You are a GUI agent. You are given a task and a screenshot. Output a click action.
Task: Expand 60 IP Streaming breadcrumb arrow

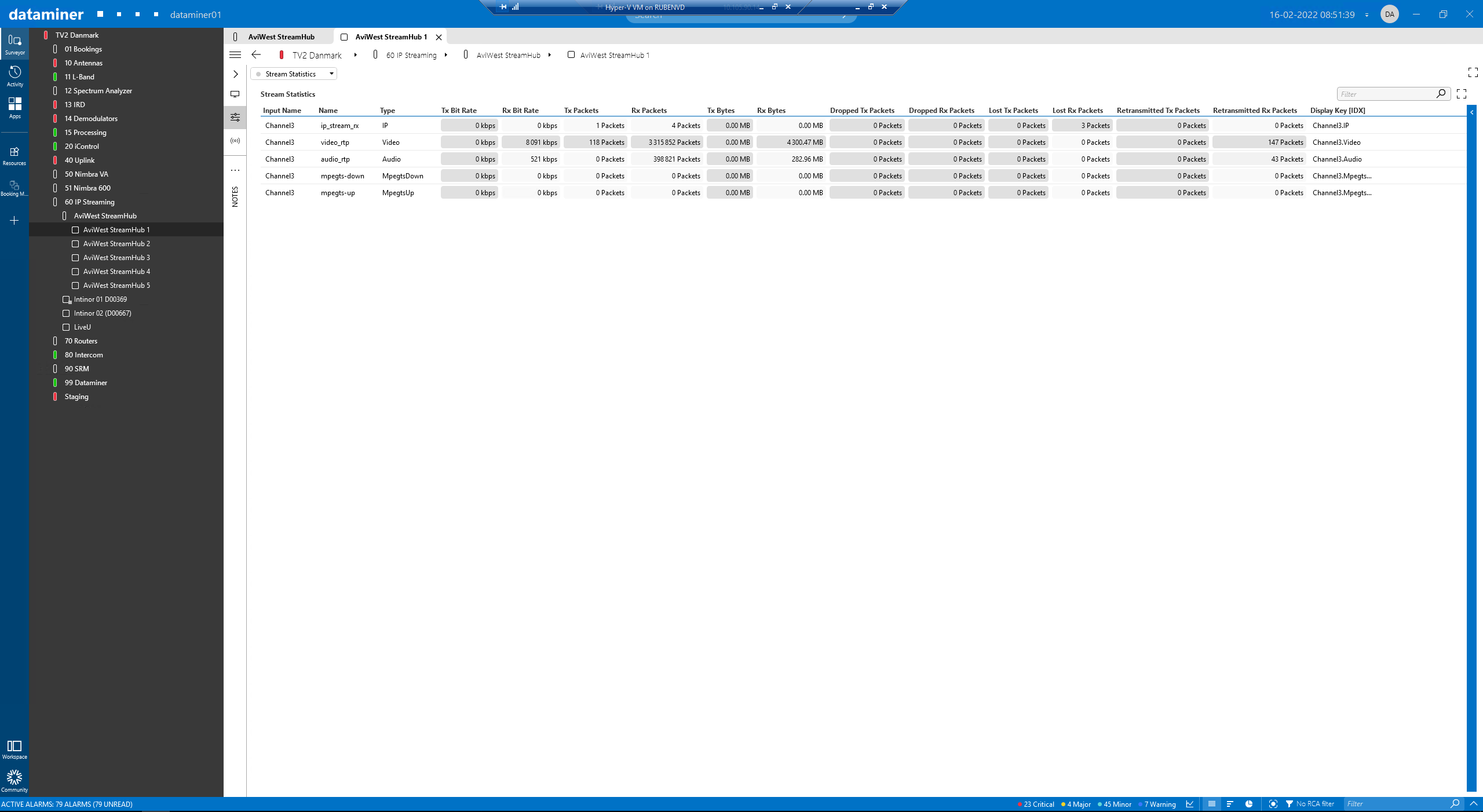pyautogui.click(x=446, y=55)
